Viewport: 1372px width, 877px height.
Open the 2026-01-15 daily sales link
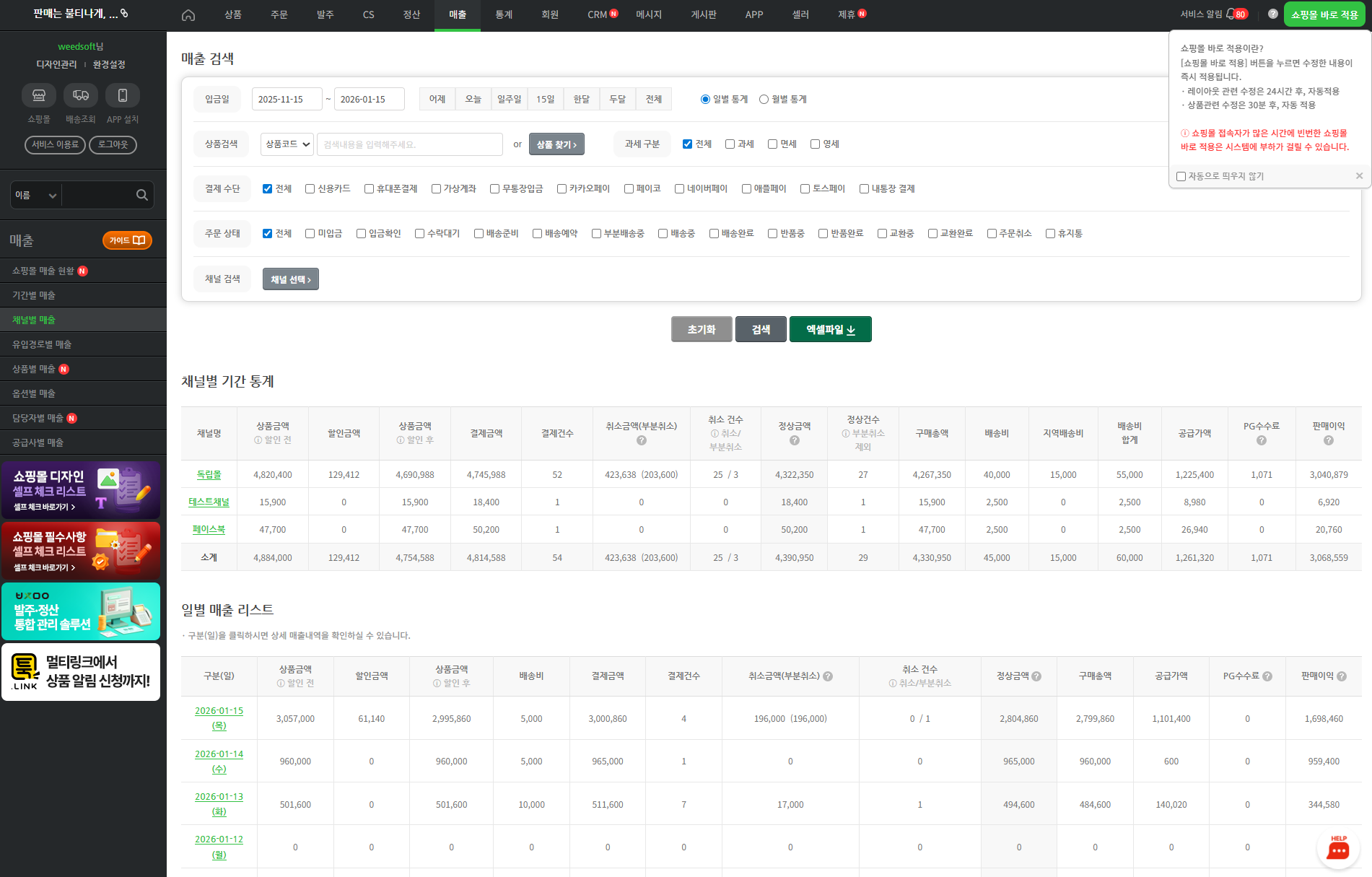(x=219, y=718)
